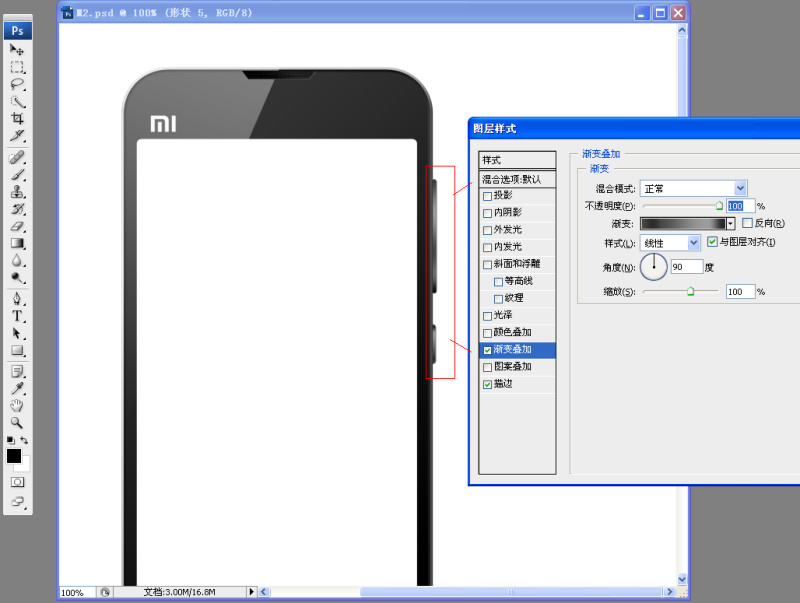Click vertical scrollbar up arrow
The height and width of the screenshot is (603, 800).
click(682, 31)
